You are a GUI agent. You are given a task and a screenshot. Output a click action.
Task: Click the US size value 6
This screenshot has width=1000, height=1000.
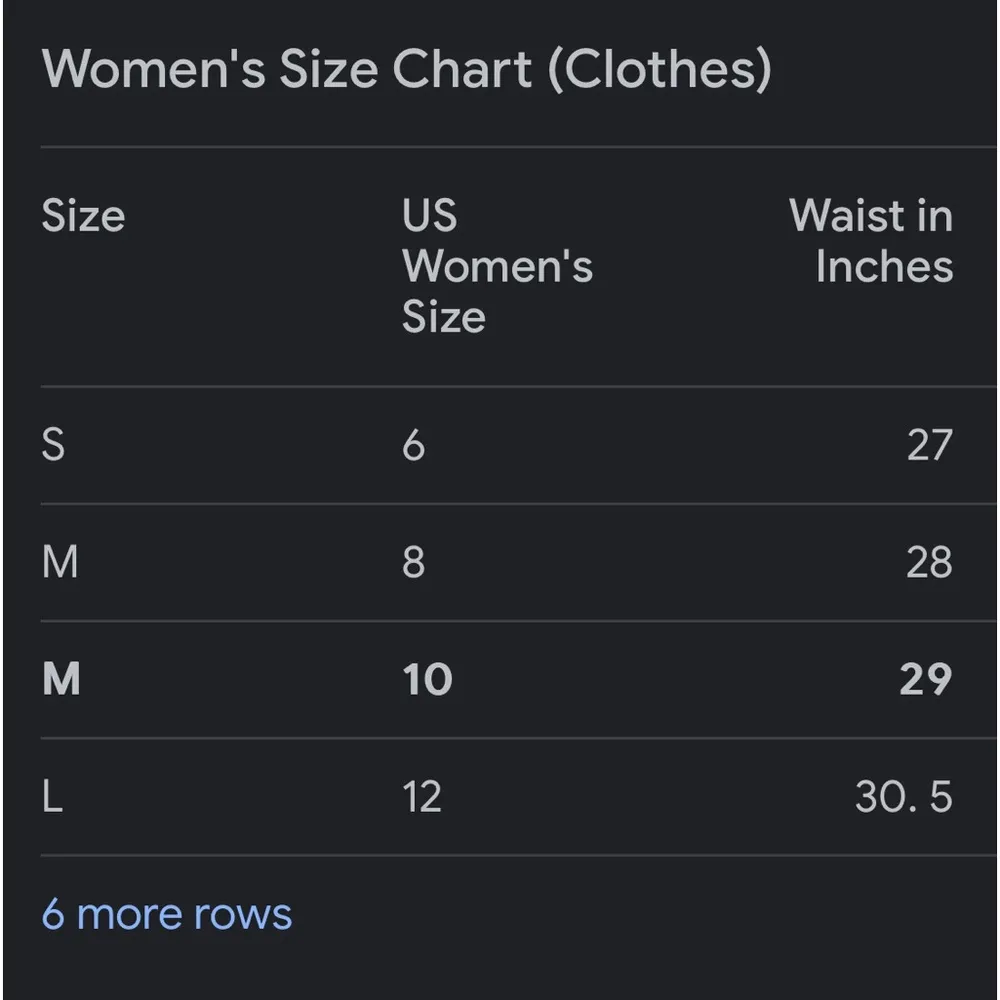tap(411, 446)
